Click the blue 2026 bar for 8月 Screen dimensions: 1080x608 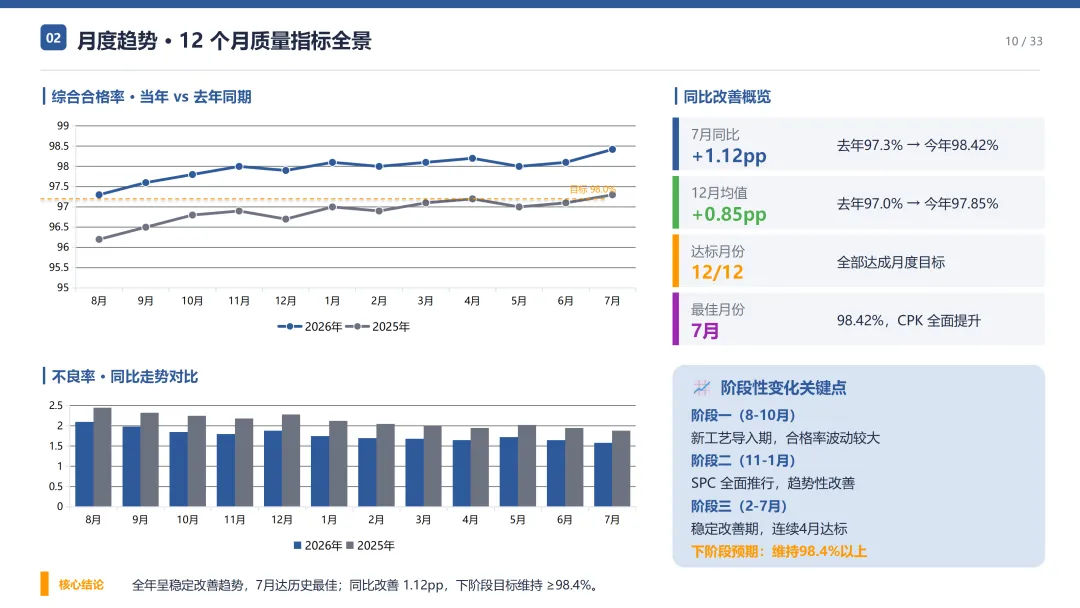[x=84, y=464]
